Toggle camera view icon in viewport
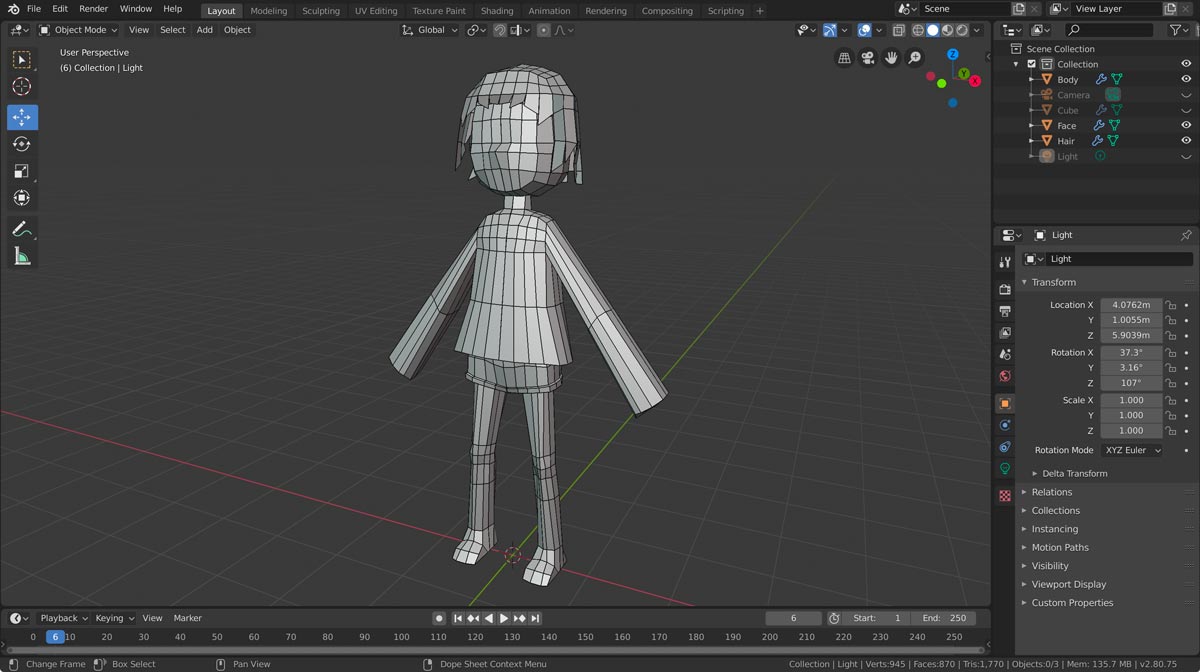The width and height of the screenshot is (1200, 672). click(x=868, y=58)
